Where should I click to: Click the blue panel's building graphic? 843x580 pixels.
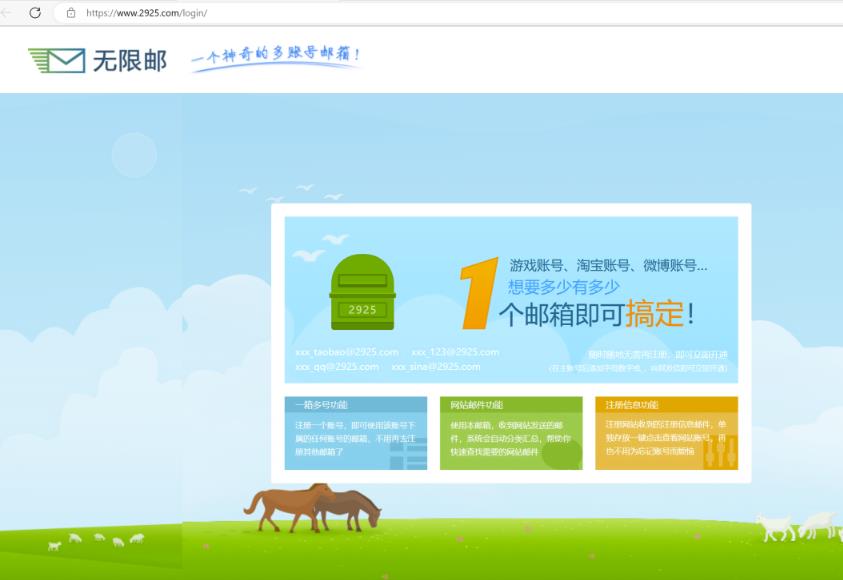click(406, 450)
